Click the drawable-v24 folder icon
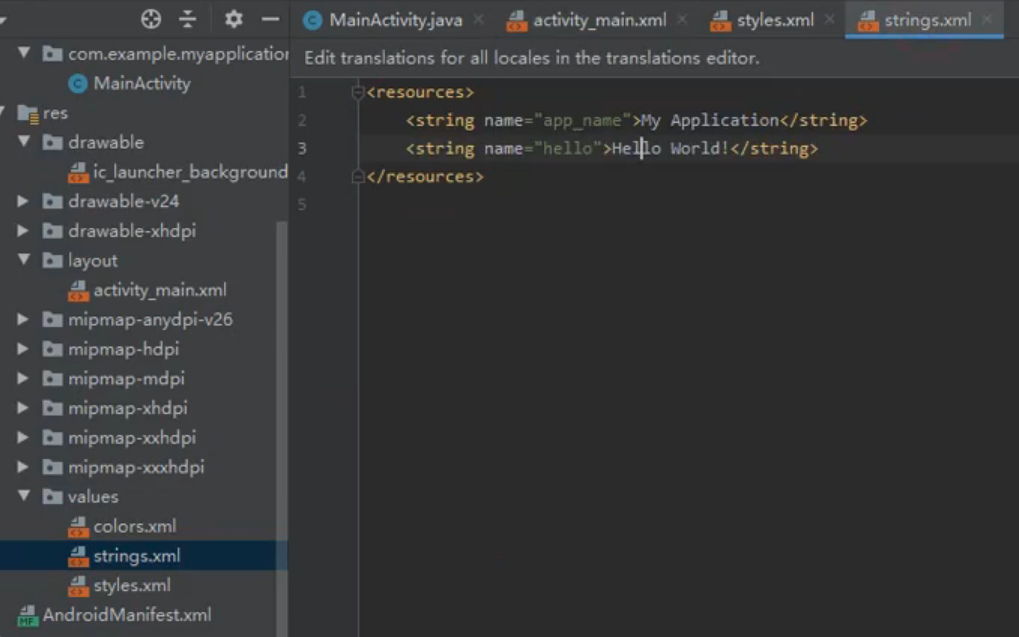This screenshot has width=1019, height=637. (x=52, y=202)
